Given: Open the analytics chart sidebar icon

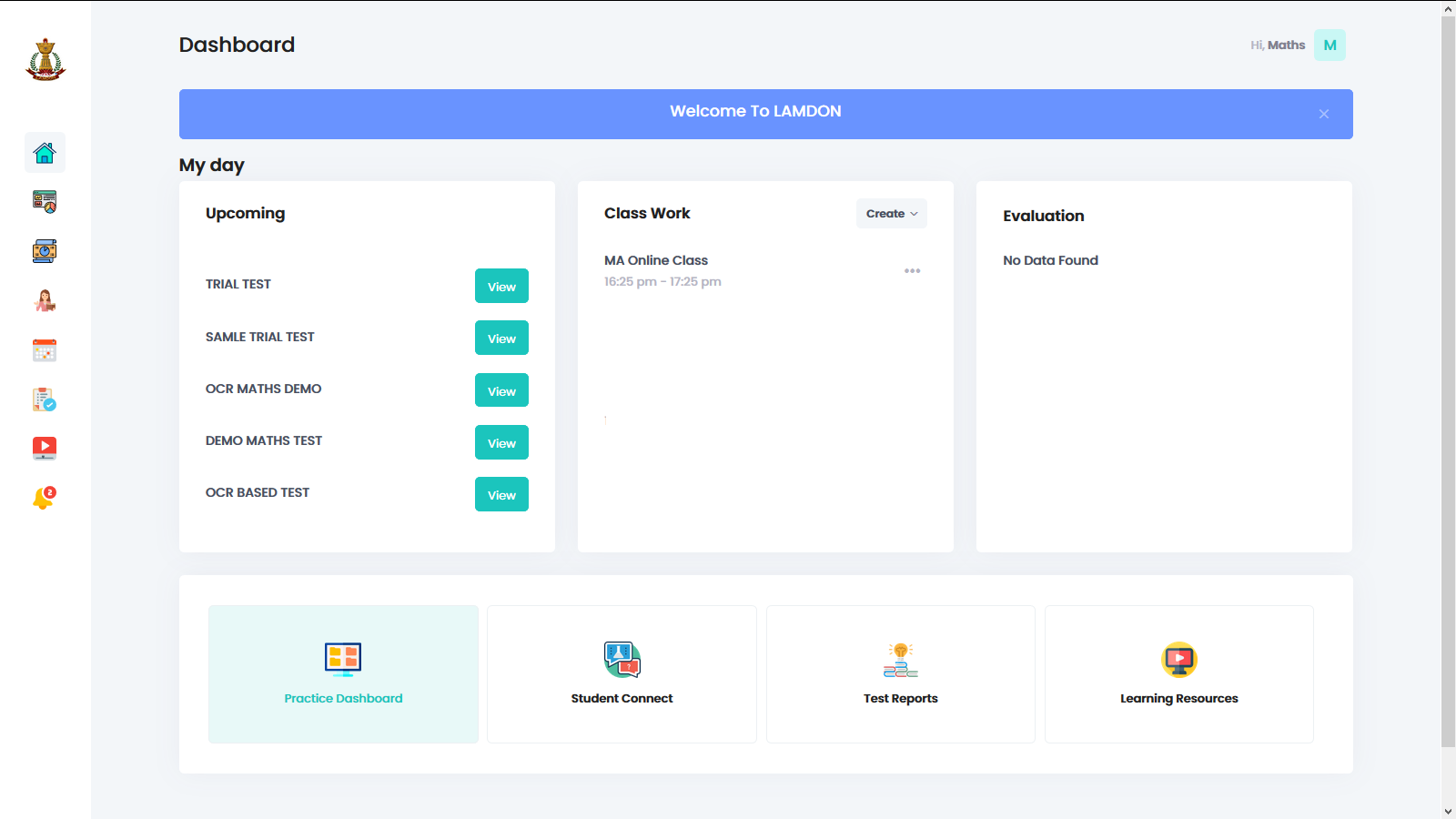Looking at the screenshot, I should tap(45, 202).
